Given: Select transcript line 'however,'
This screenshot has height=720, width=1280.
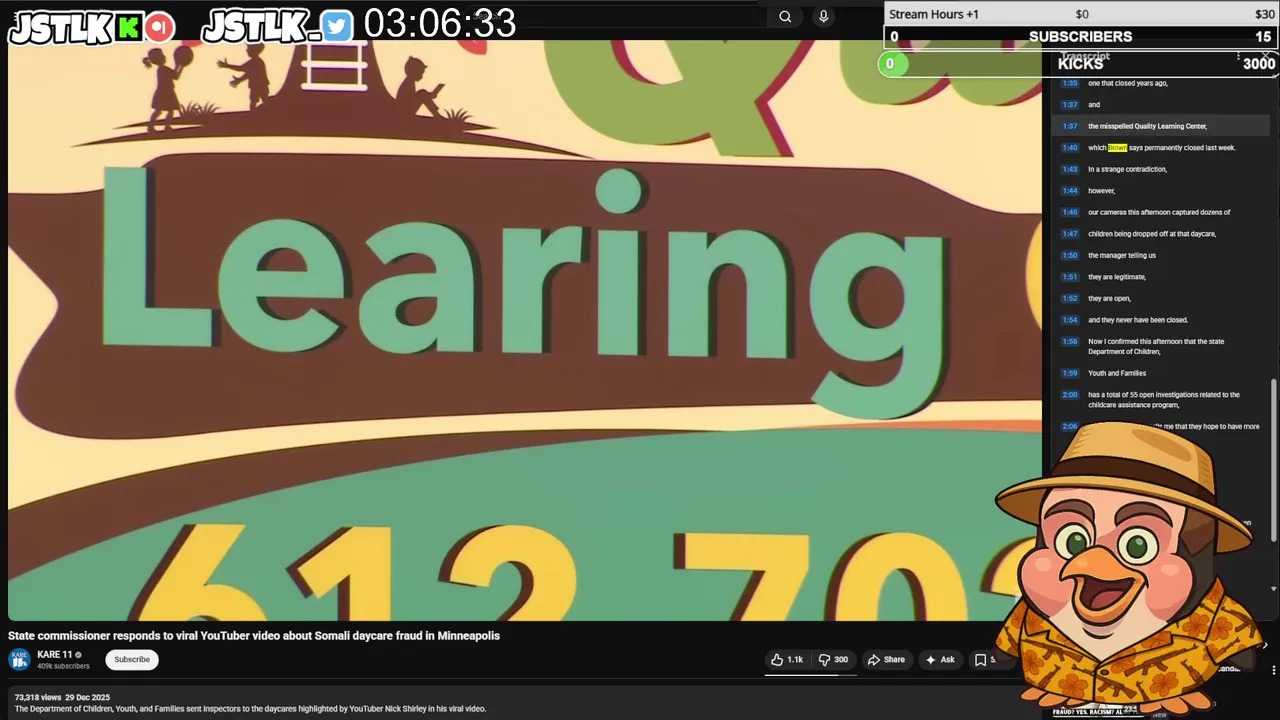Looking at the screenshot, I should pyautogui.click(x=1101, y=191).
